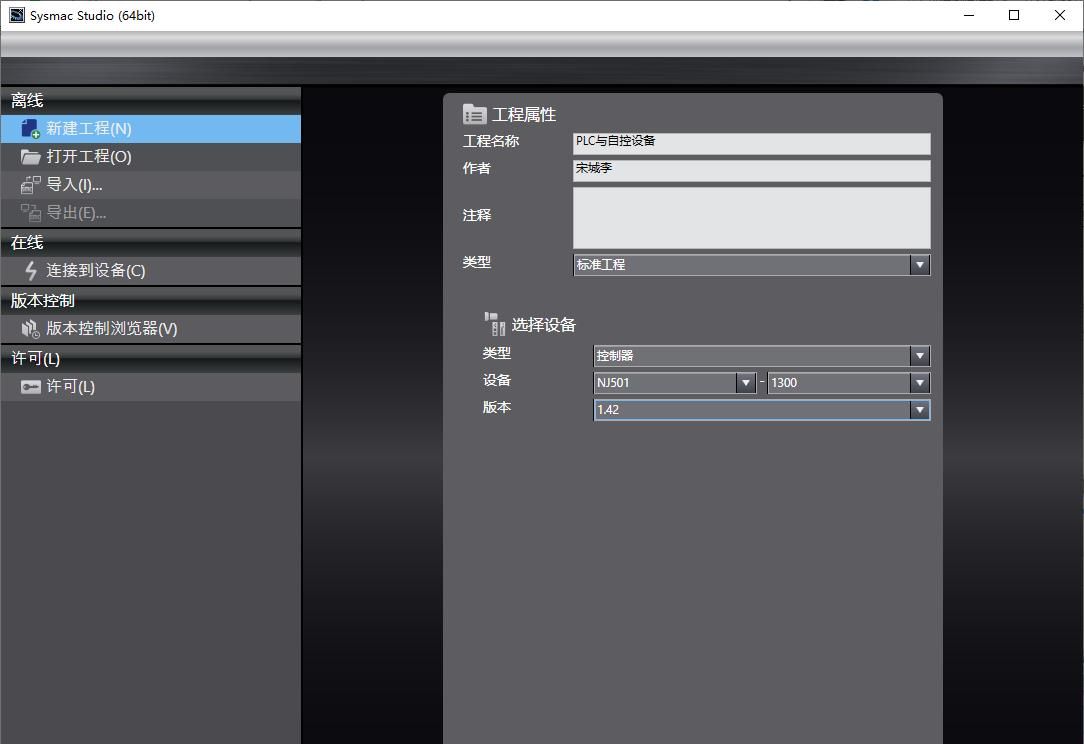Image resolution: width=1084 pixels, height=744 pixels.
Task: Open device category dropdown 控制器
Action: [x=762, y=356]
